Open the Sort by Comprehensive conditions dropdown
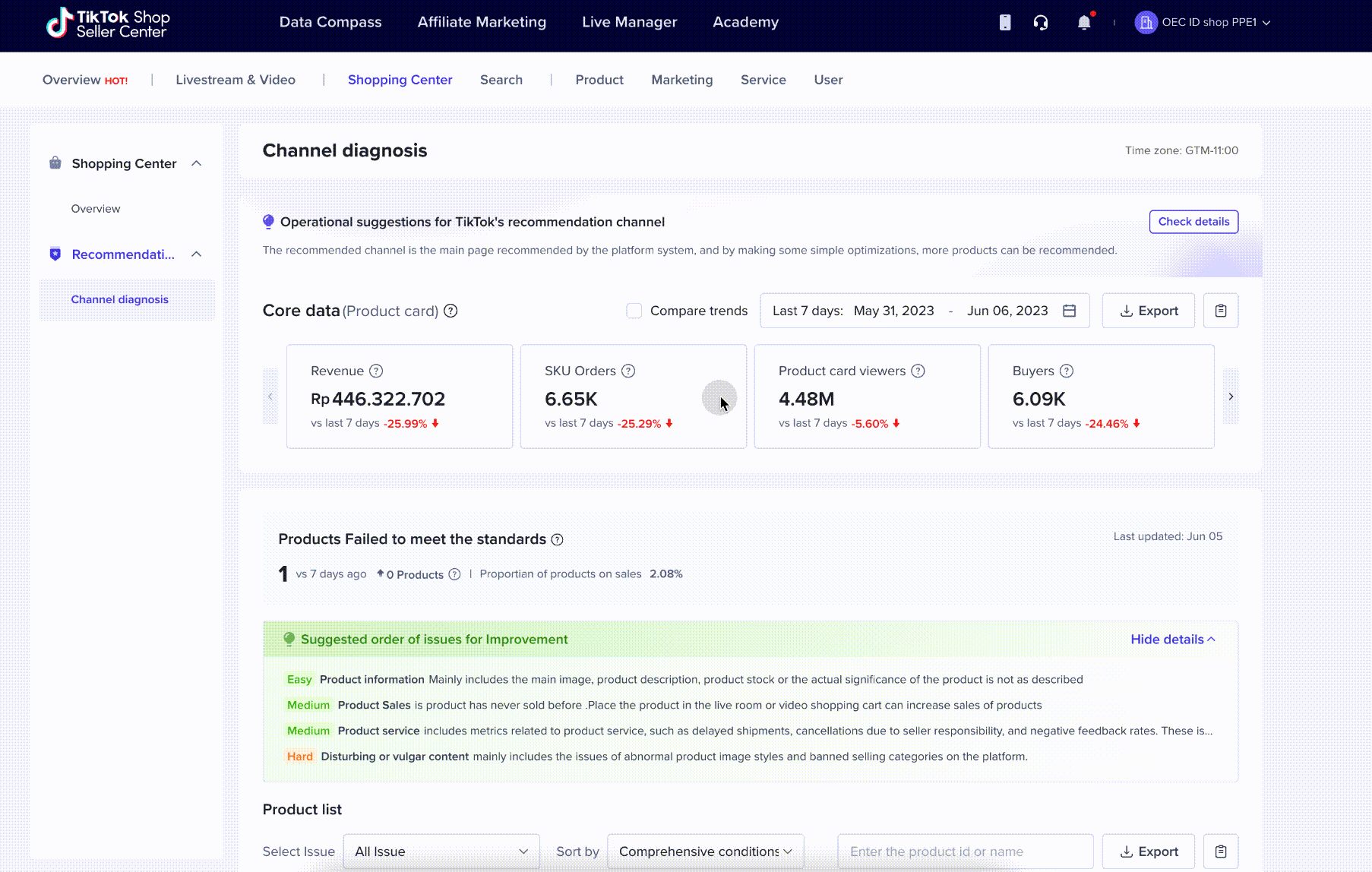The width and height of the screenshot is (1372, 872). click(x=705, y=851)
